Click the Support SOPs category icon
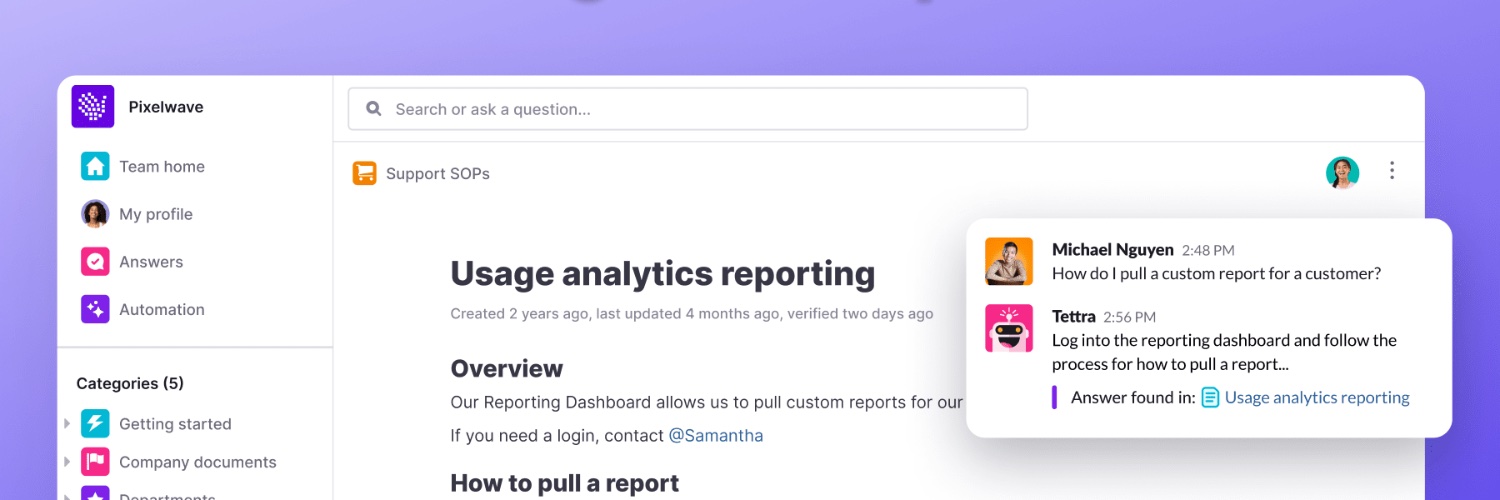Image resolution: width=1500 pixels, height=500 pixels. click(364, 174)
